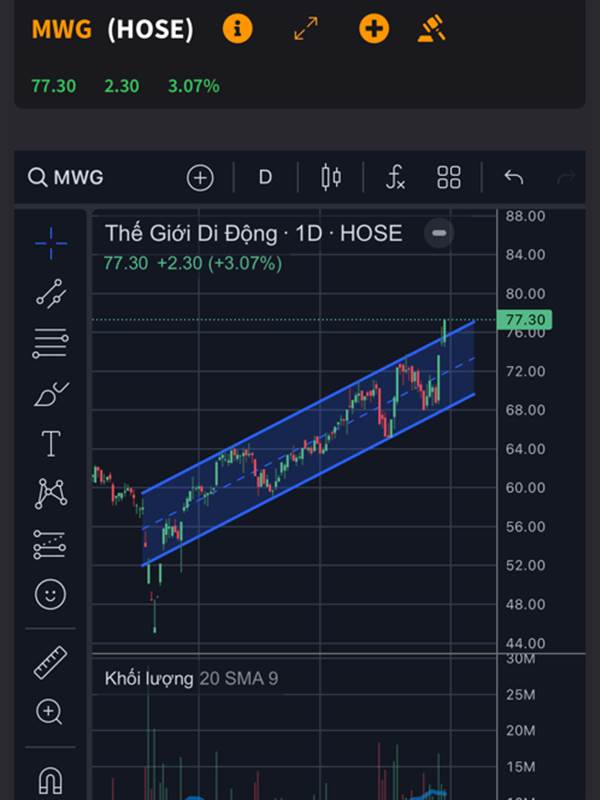Viewport: 600px width, 800px height.
Task: Open indicators with the fx icon
Action: coord(396,178)
